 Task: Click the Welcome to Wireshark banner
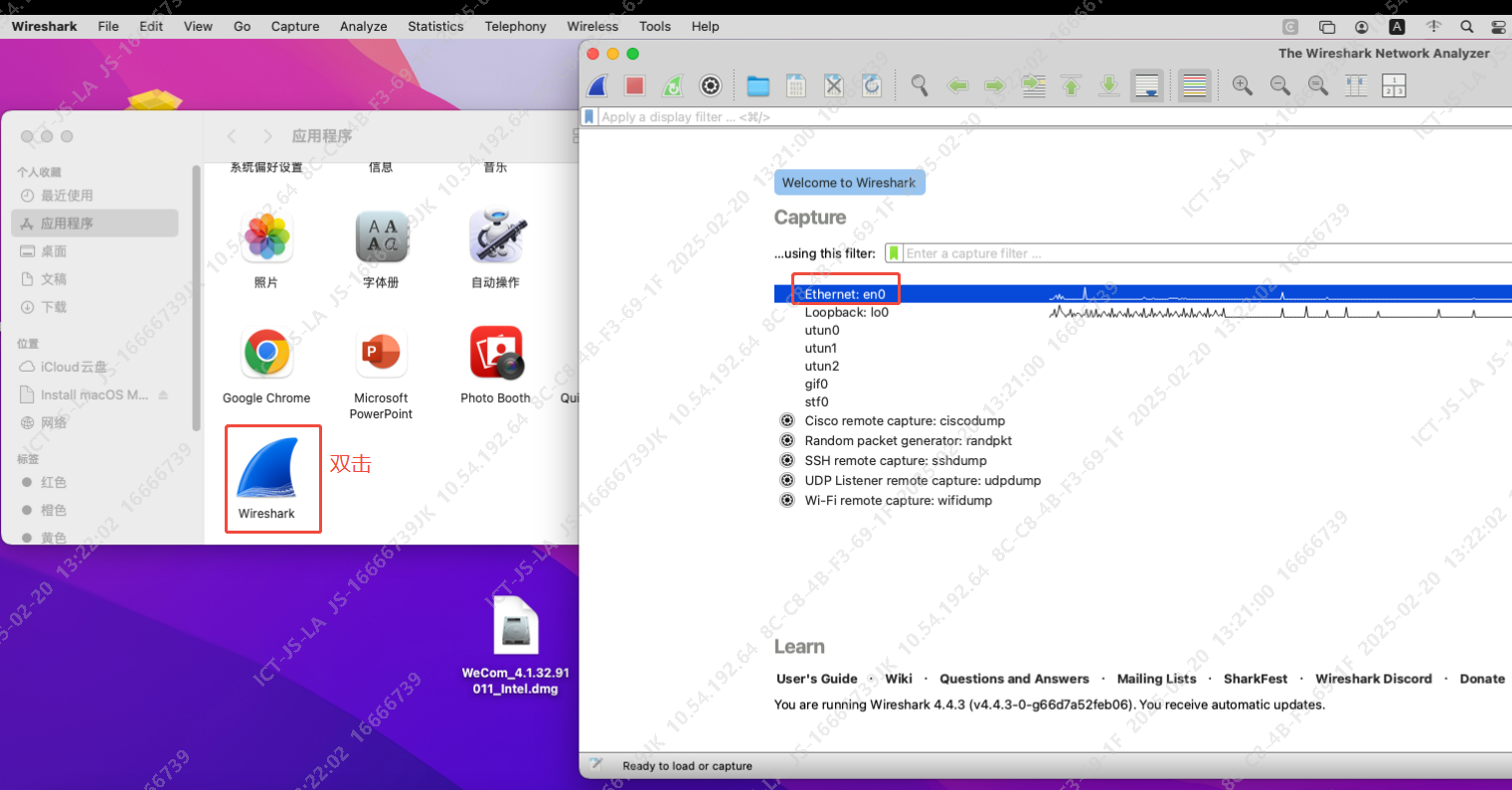tap(849, 182)
